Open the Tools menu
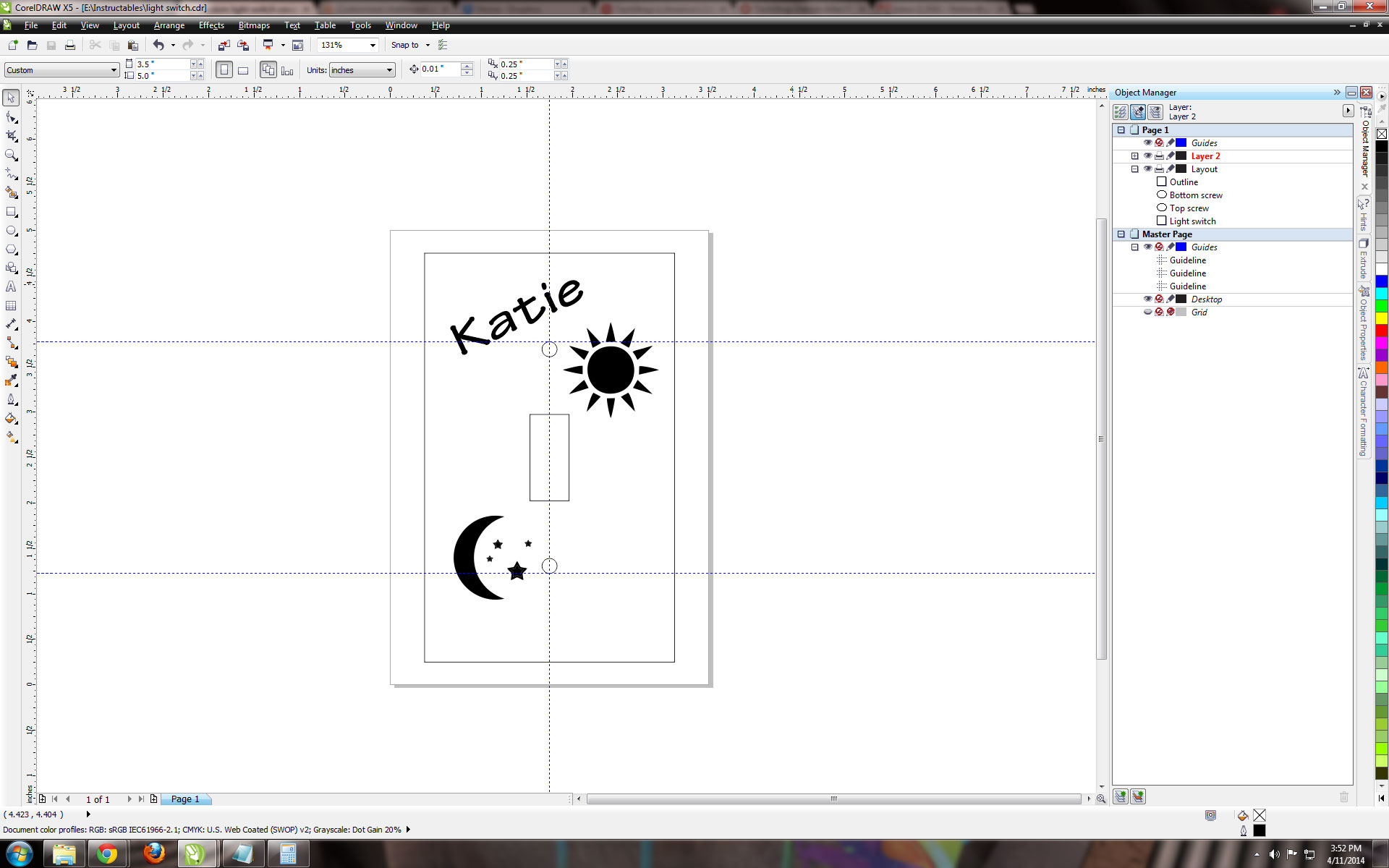This screenshot has width=1389, height=868. click(360, 25)
